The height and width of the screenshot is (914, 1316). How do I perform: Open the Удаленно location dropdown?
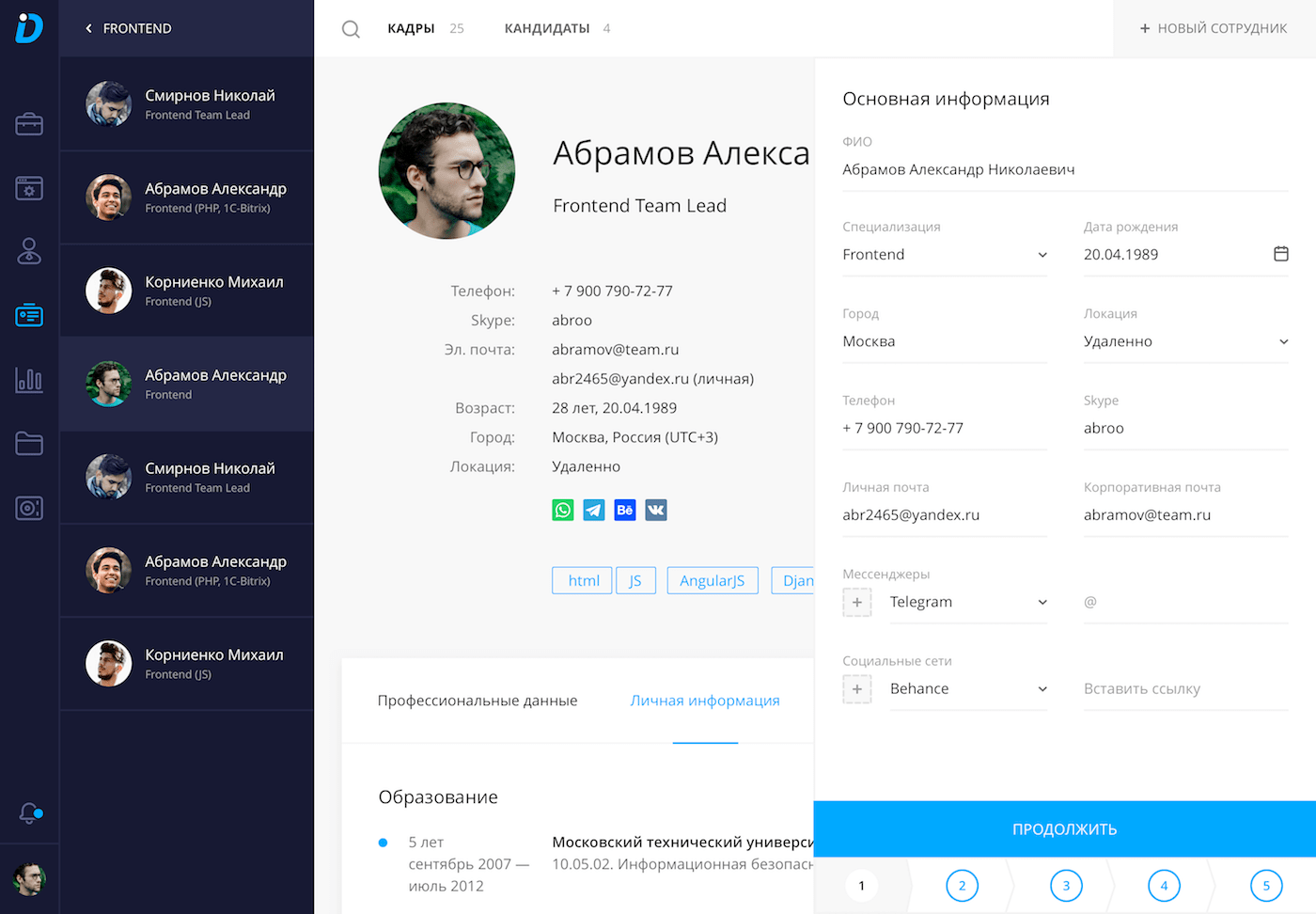coord(1283,342)
